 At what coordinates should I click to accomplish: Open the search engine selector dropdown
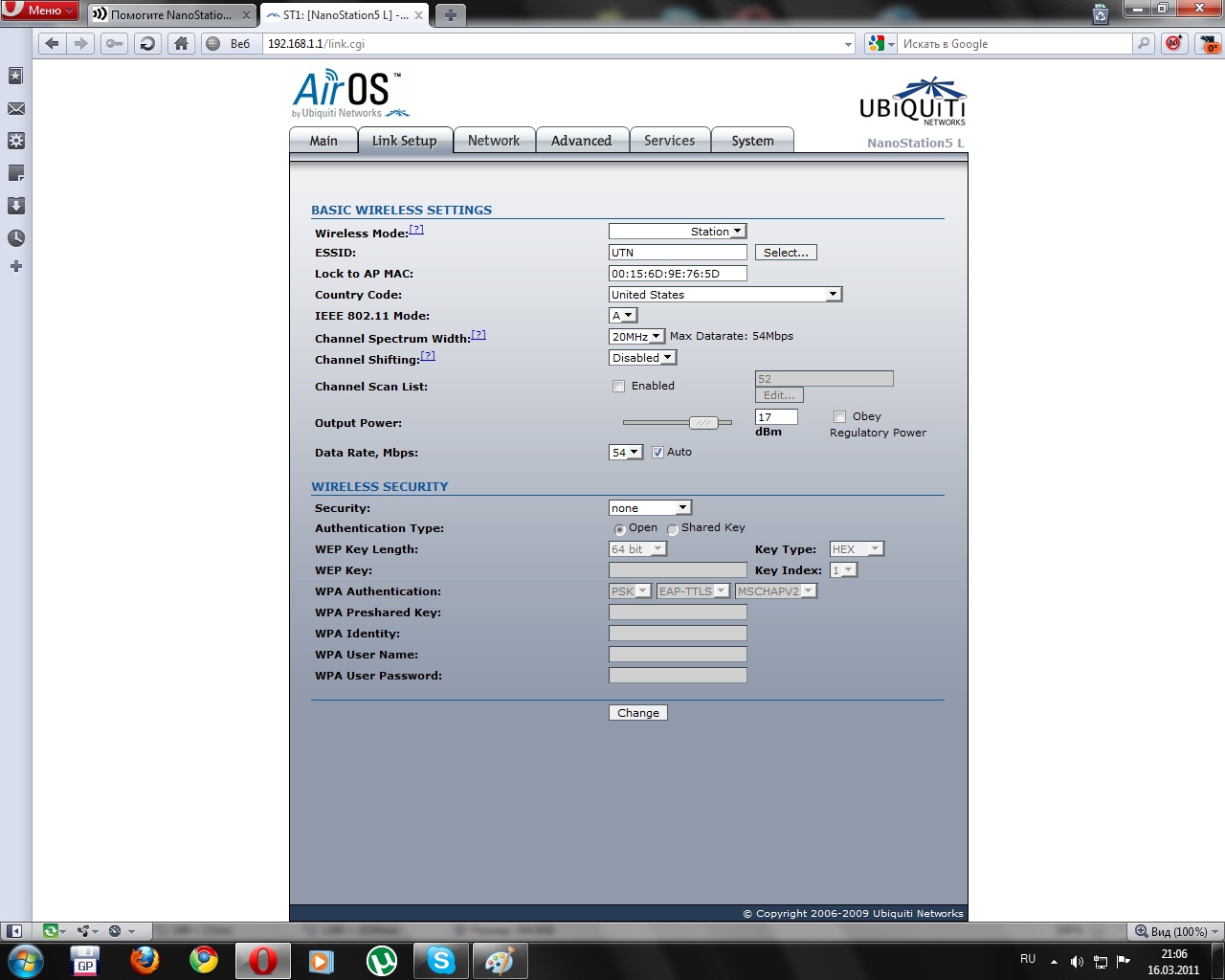pyautogui.click(x=880, y=43)
